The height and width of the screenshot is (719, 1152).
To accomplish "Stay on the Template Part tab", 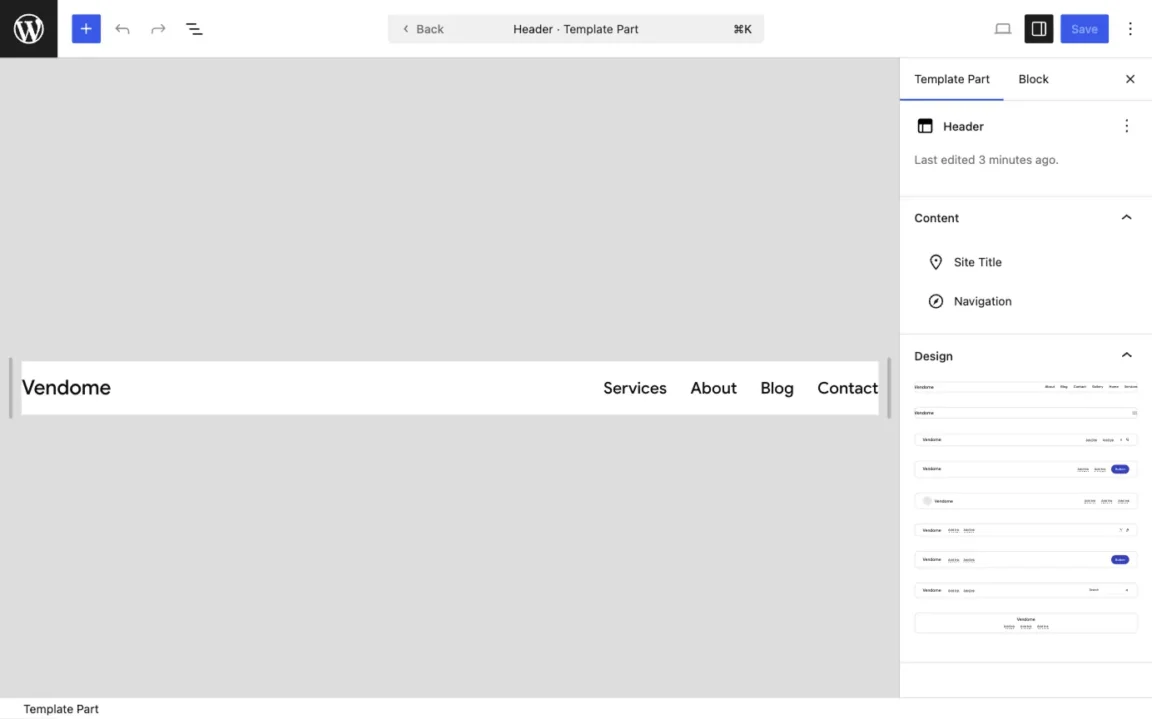I will [x=951, y=79].
